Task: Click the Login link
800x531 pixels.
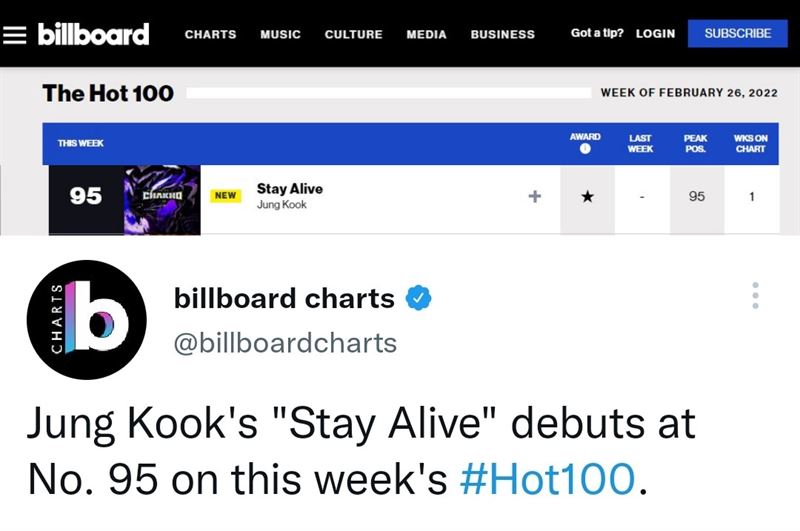Action: pos(655,34)
